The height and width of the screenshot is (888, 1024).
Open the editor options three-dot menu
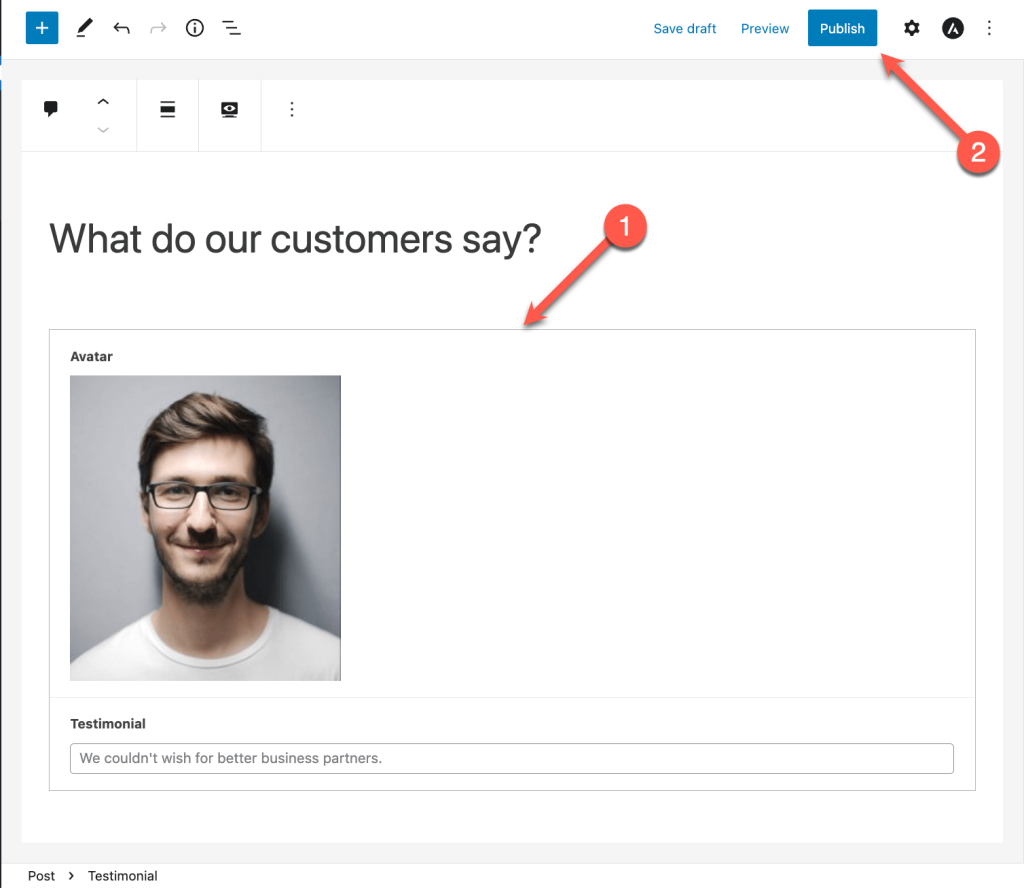pos(989,28)
